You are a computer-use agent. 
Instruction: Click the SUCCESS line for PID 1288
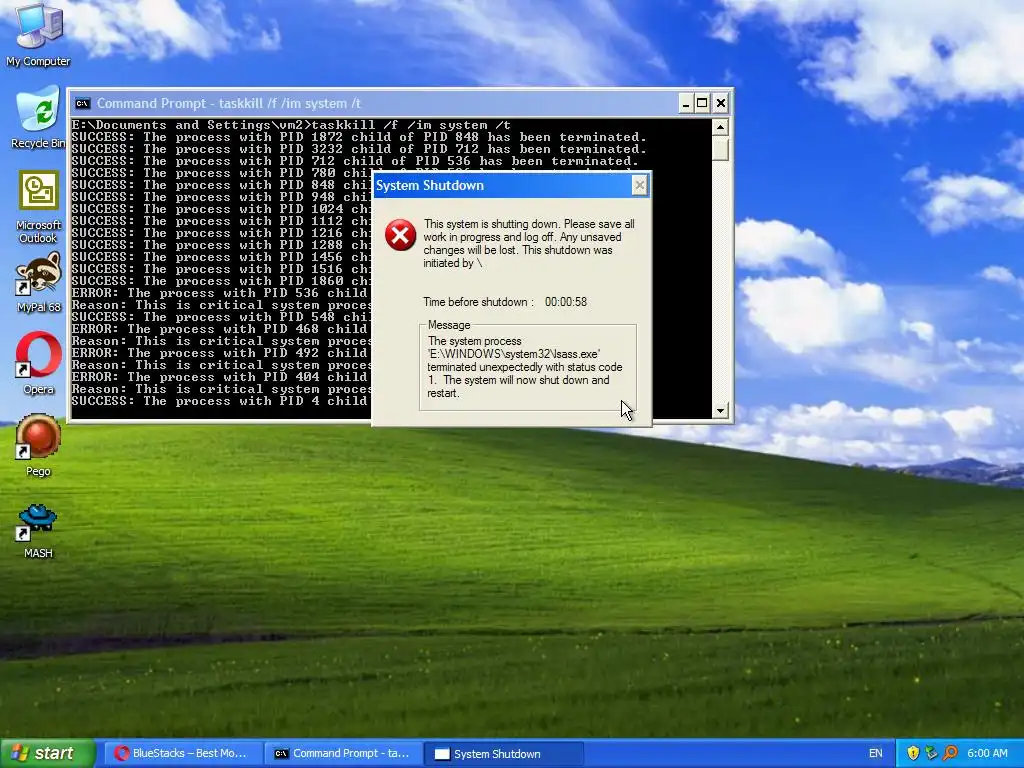point(221,245)
